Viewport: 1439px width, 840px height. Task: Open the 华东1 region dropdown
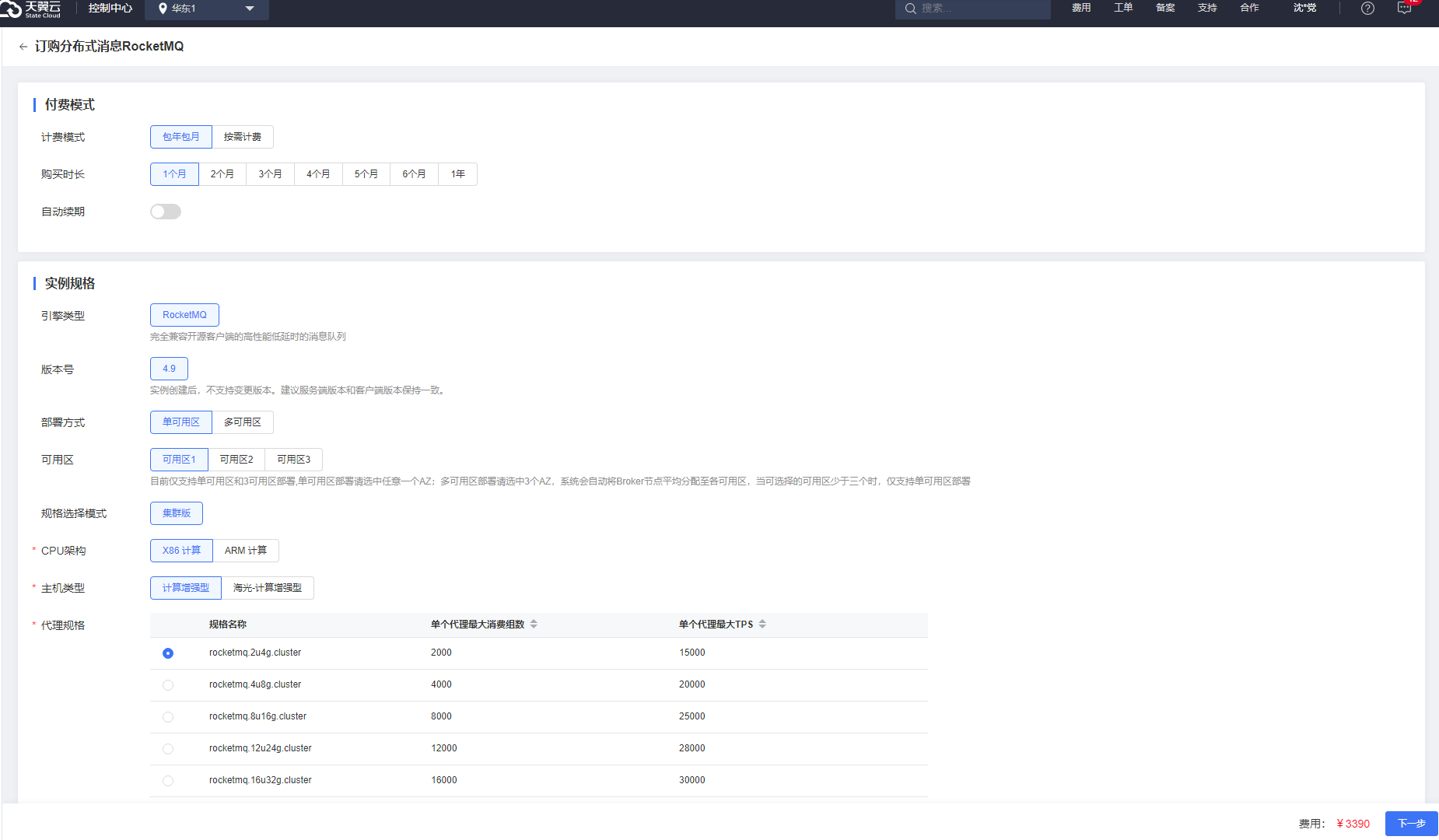(x=207, y=9)
